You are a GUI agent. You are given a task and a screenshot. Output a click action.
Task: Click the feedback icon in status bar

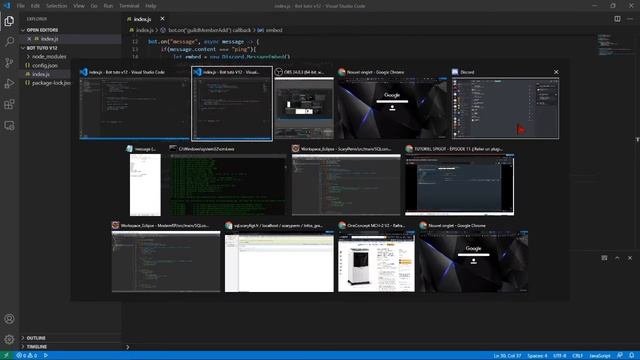[620, 356]
